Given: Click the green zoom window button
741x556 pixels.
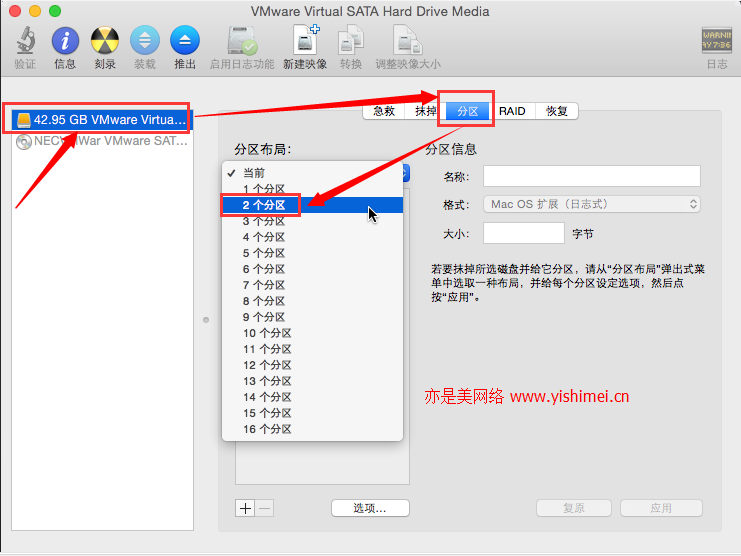Looking at the screenshot, I should coord(55,11).
